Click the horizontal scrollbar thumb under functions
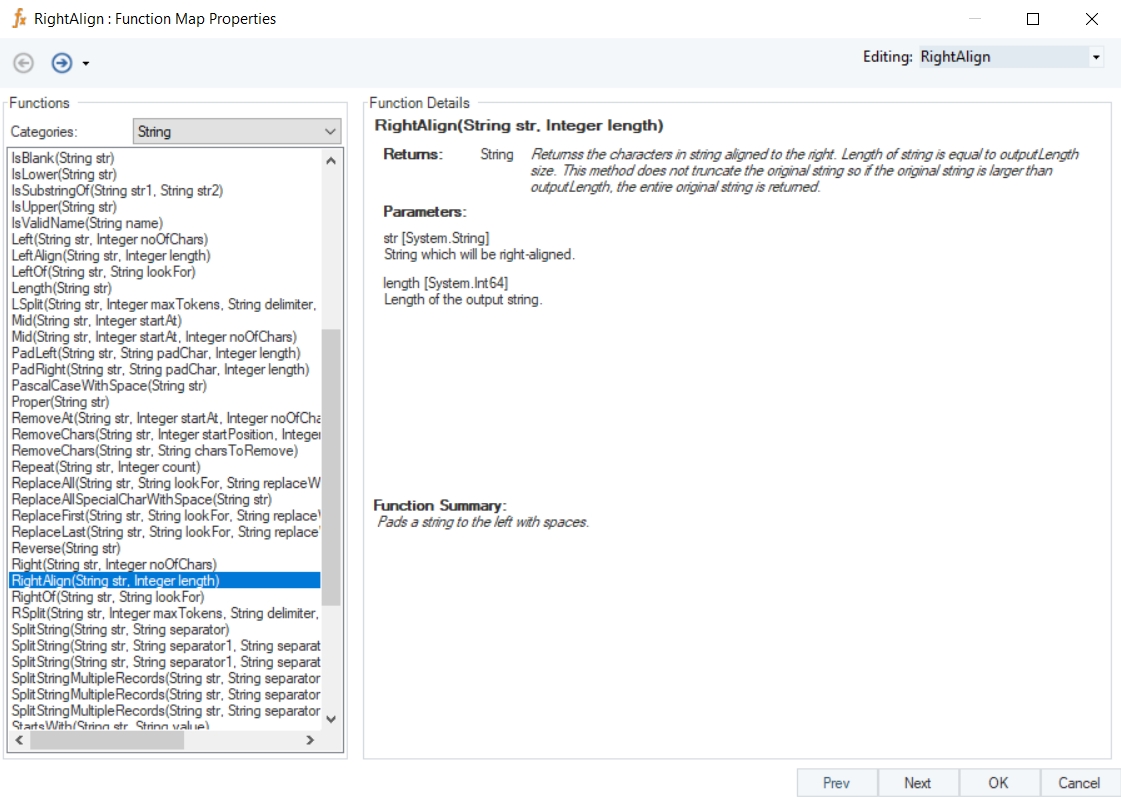The width and height of the screenshot is (1121, 797). coord(107,741)
